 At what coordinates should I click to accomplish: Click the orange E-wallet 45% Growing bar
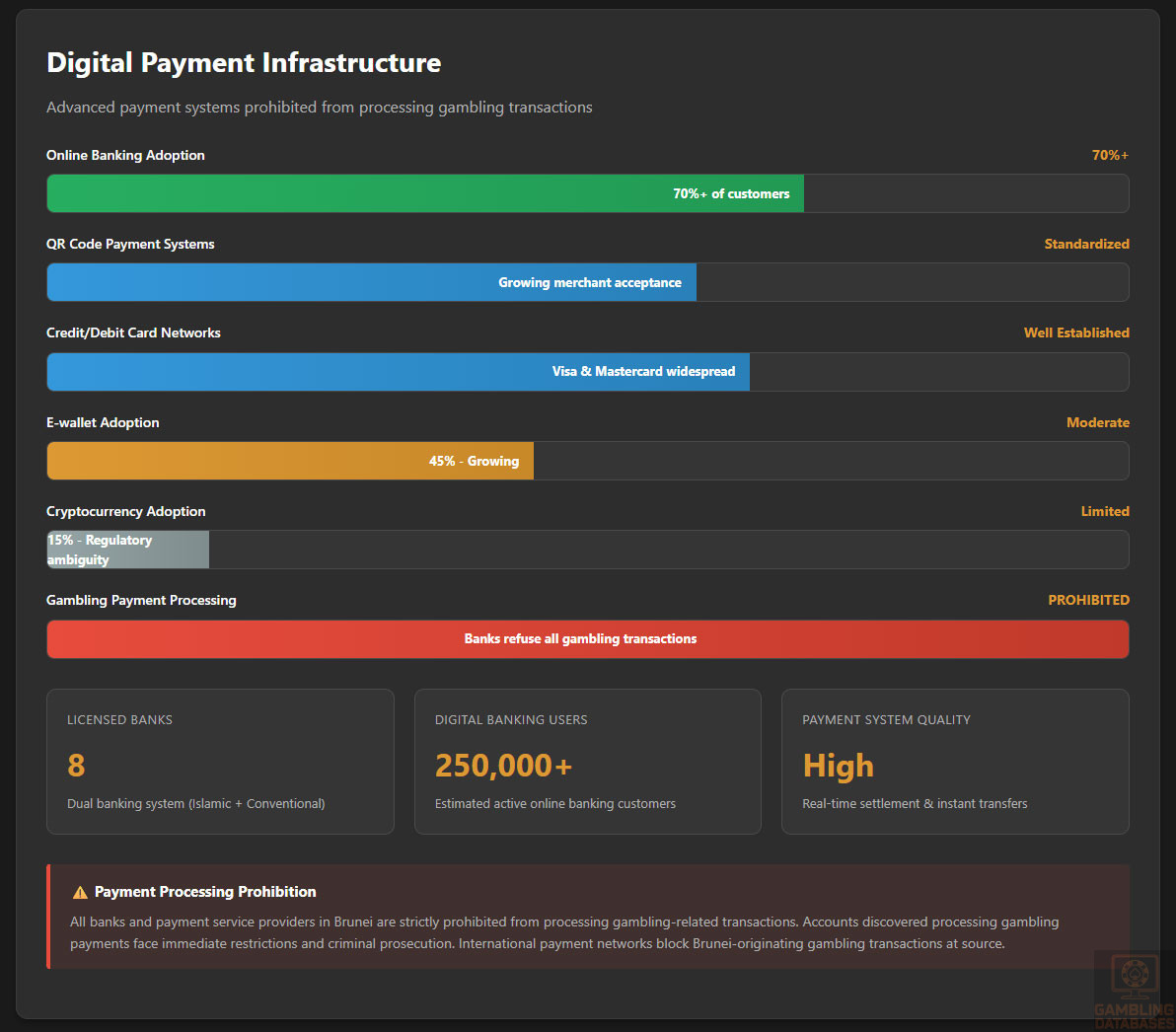(290, 461)
